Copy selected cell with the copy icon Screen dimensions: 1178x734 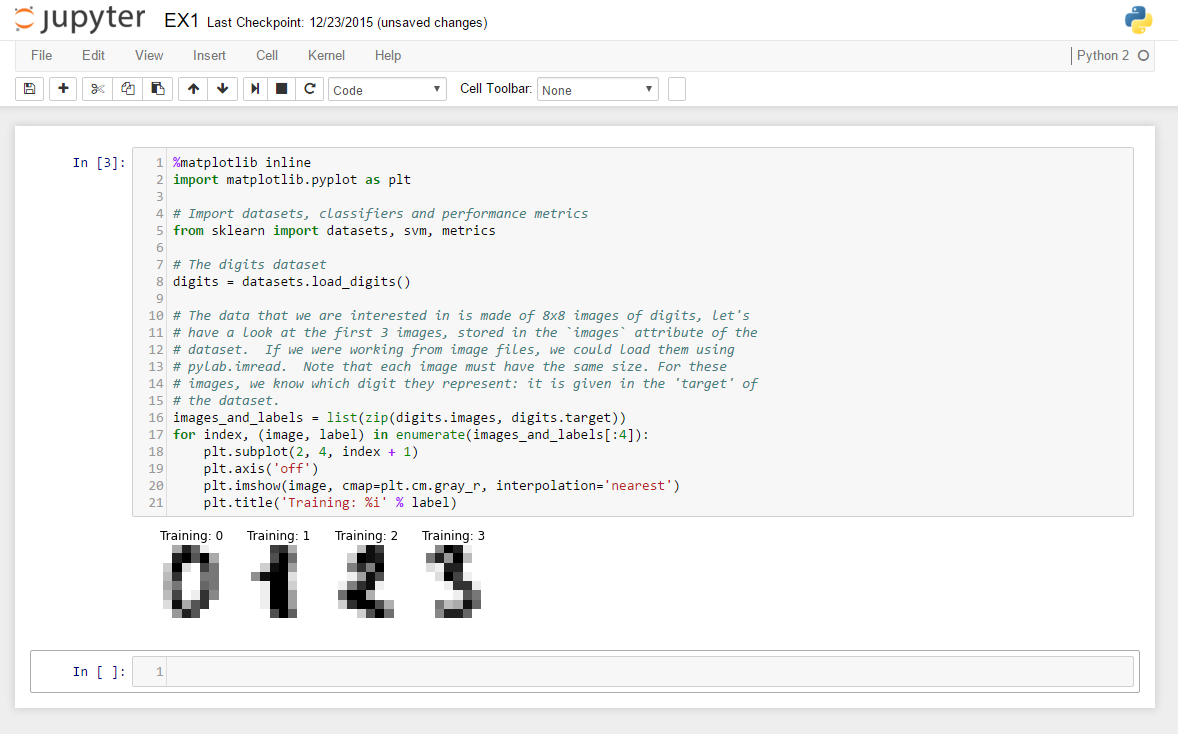point(127,89)
